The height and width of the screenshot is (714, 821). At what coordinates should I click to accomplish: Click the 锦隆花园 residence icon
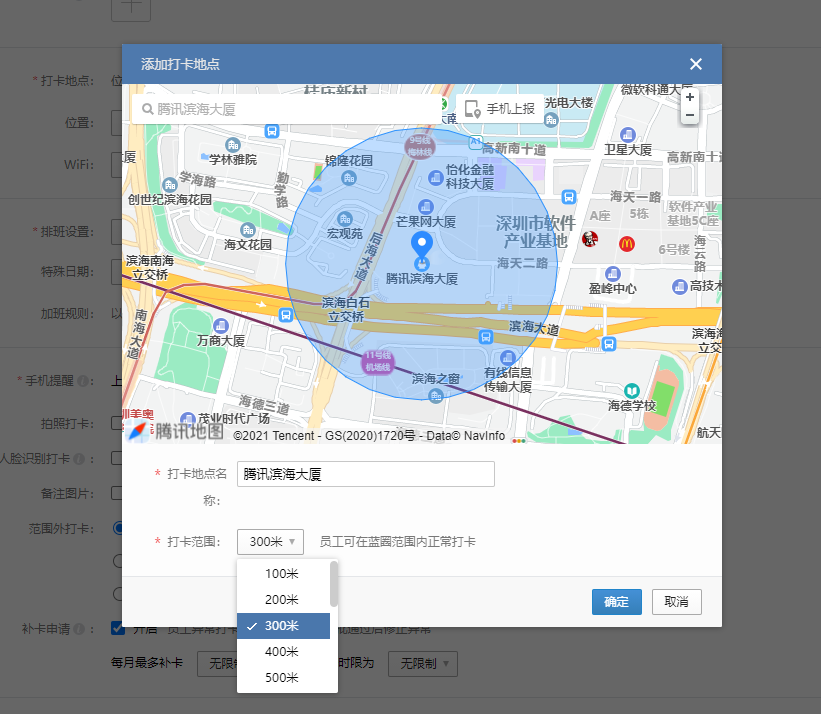coord(349,178)
